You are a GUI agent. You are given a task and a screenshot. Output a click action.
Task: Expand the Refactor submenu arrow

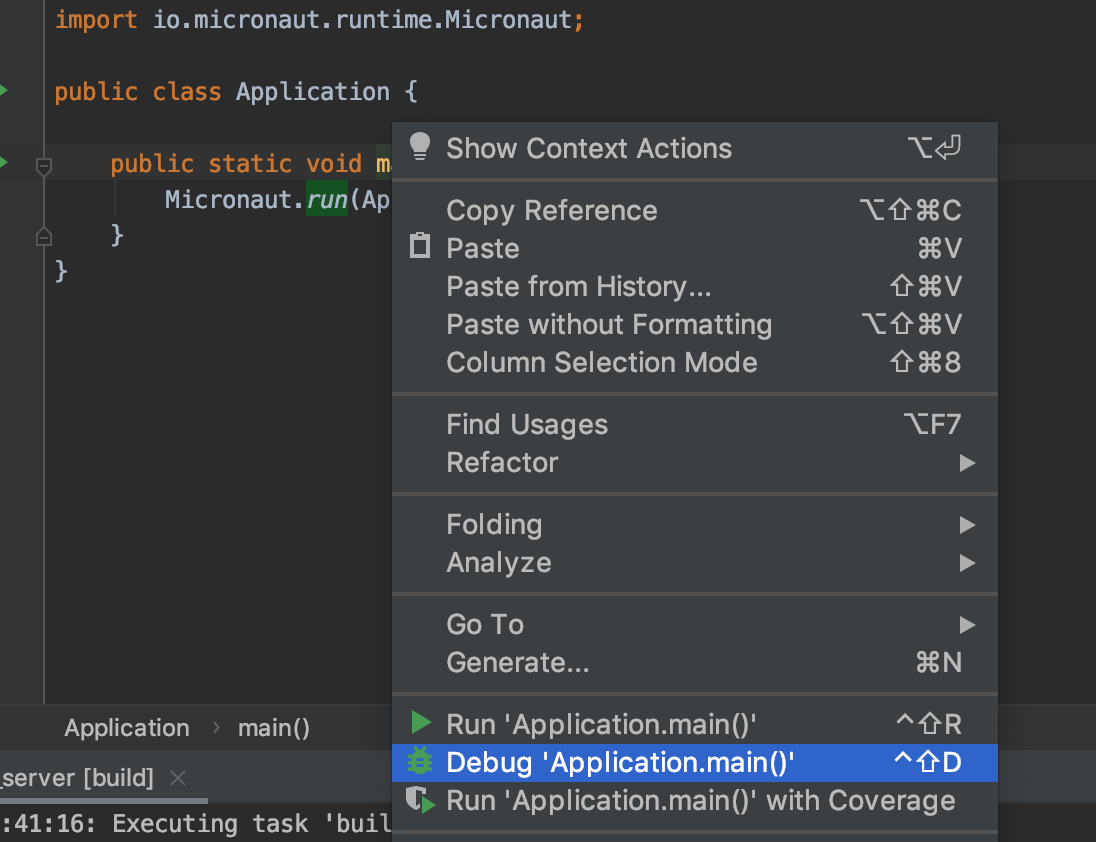967,463
